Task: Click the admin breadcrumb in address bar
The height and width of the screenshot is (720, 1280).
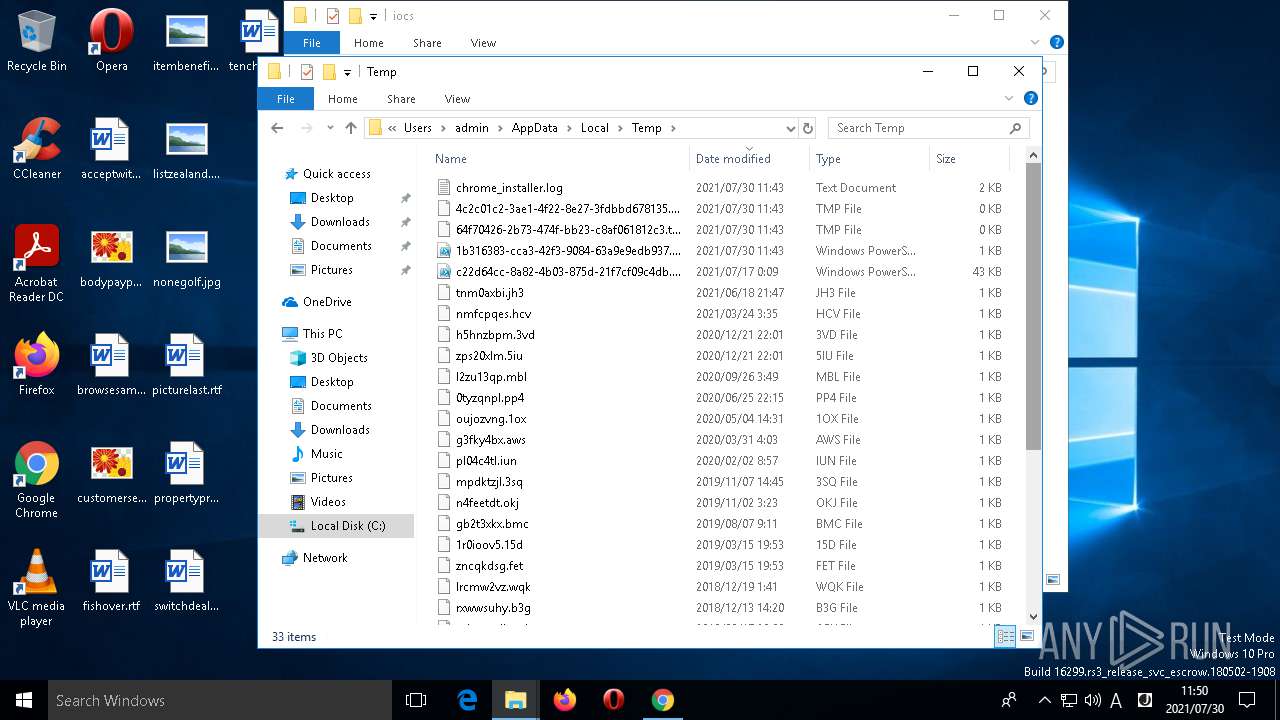Action: click(472, 128)
